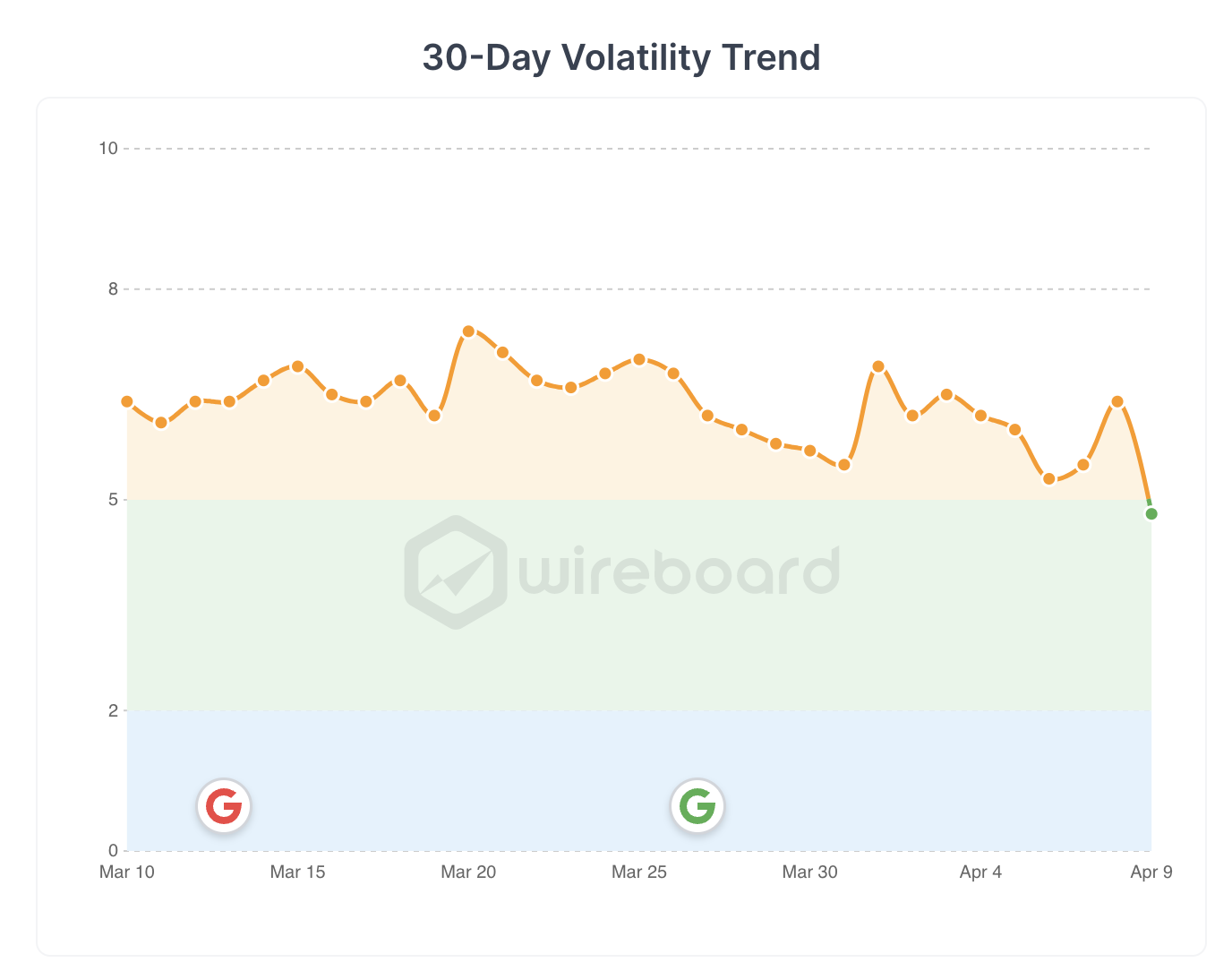1232x971 pixels.
Task: Select the first data point at Mar 10
Action: point(127,401)
